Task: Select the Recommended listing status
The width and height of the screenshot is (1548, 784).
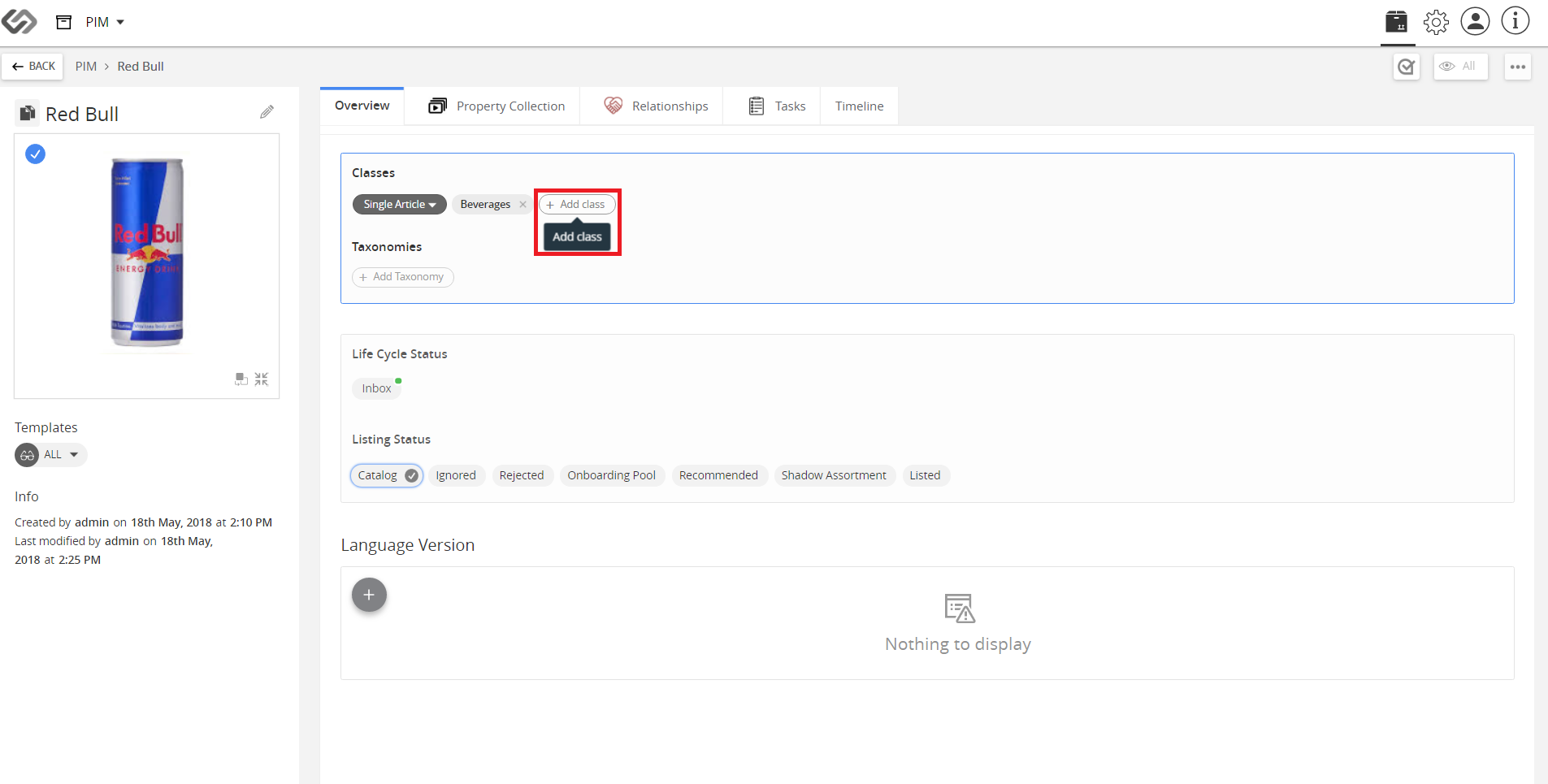Action: coord(718,475)
